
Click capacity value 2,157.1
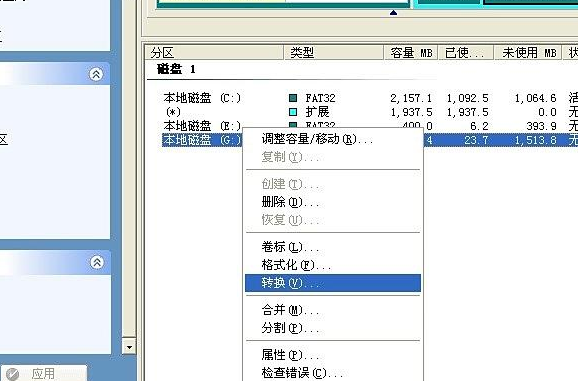[411, 98]
